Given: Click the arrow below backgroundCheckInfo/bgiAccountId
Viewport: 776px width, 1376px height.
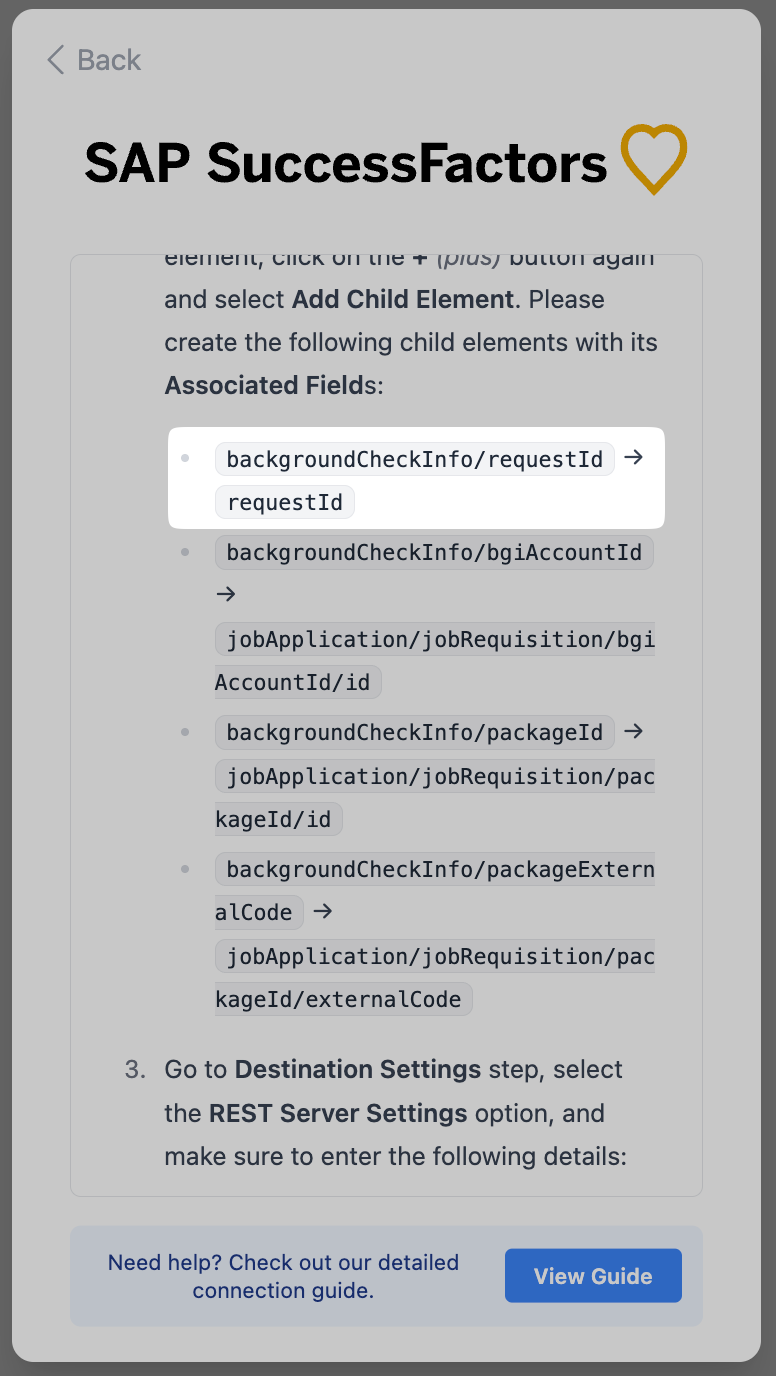Looking at the screenshot, I should tap(226, 594).
